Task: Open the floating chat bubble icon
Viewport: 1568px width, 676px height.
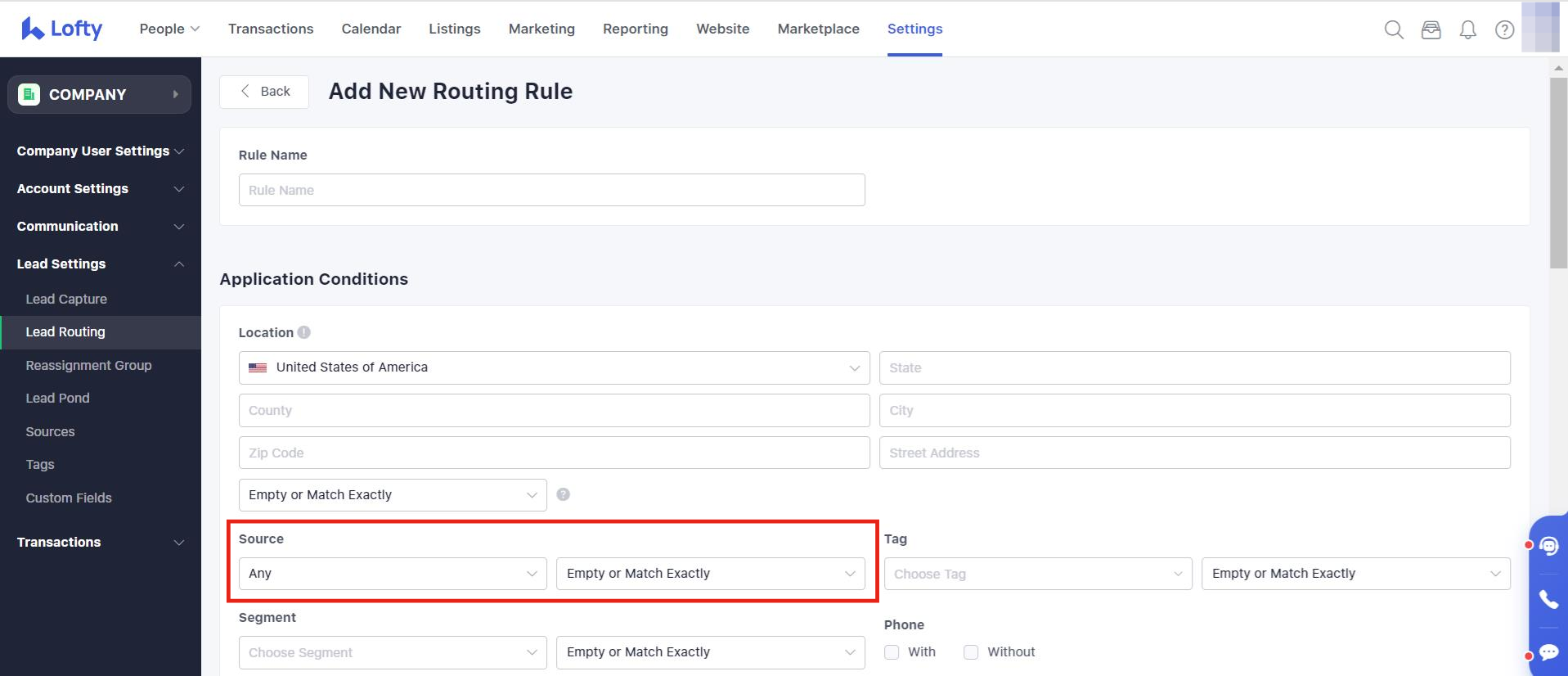Action: point(1548,652)
